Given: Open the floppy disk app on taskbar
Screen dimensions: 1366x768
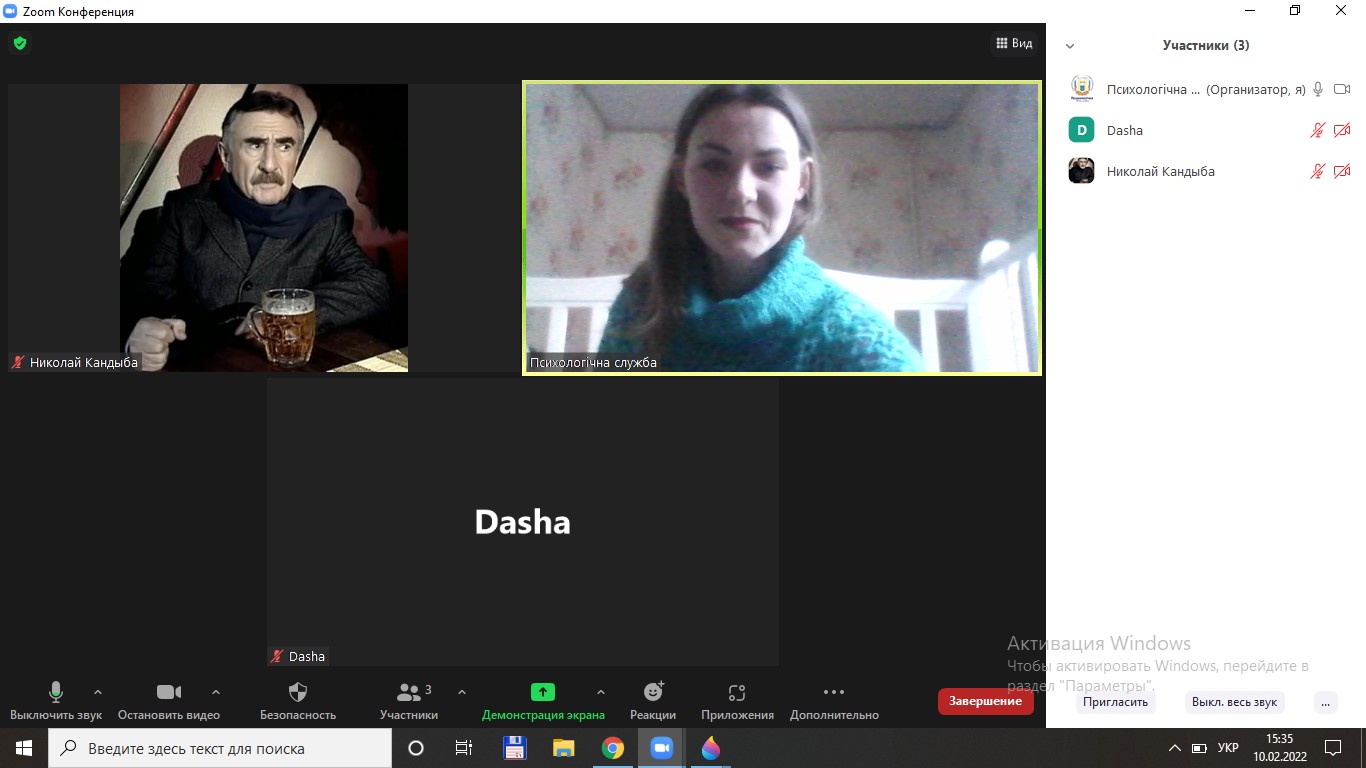Looking at the screenshot, I should coord(514,748).
